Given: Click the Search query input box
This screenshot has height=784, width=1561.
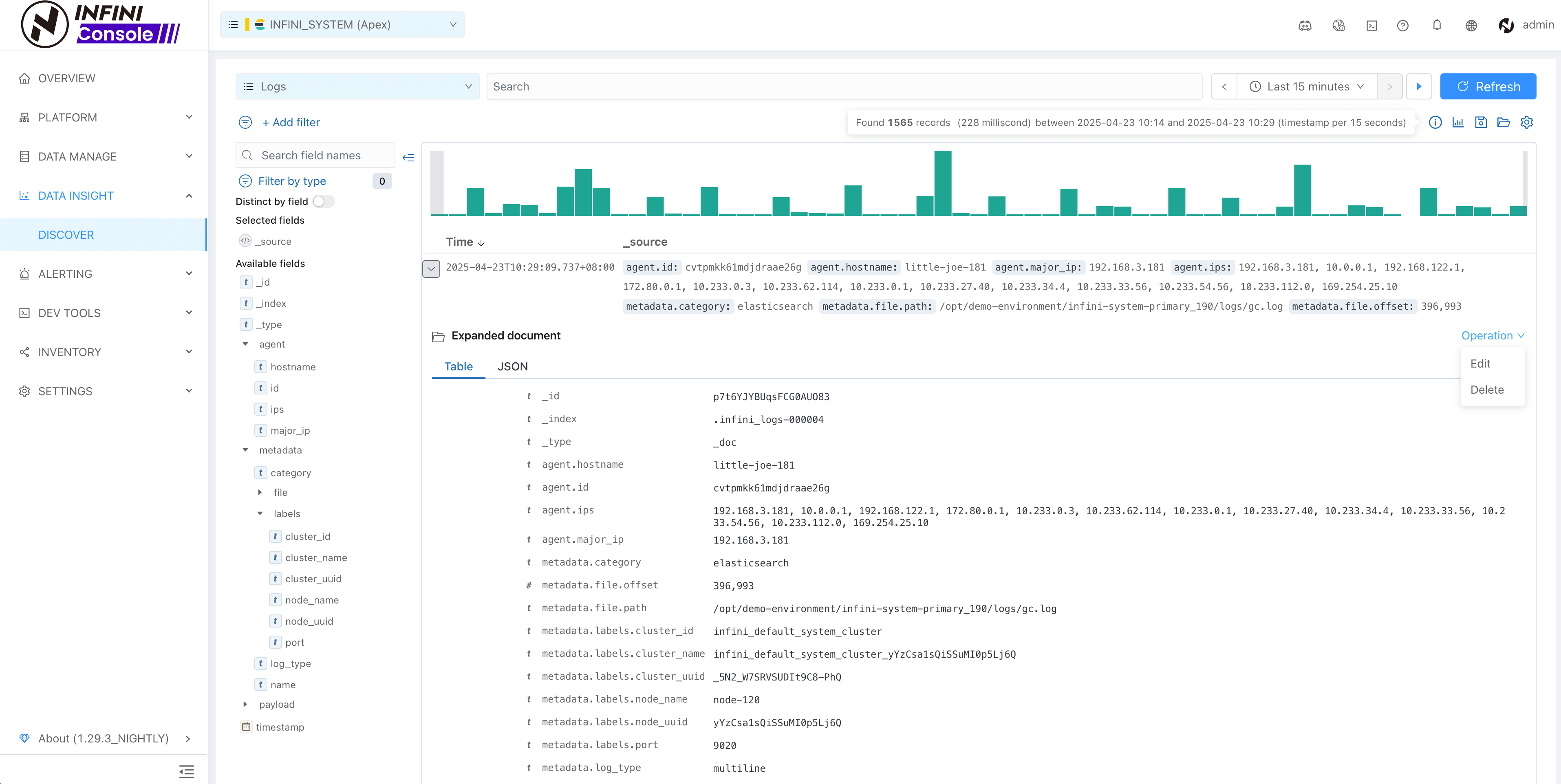Looking at the screenshot, I should tap(844, 87).
